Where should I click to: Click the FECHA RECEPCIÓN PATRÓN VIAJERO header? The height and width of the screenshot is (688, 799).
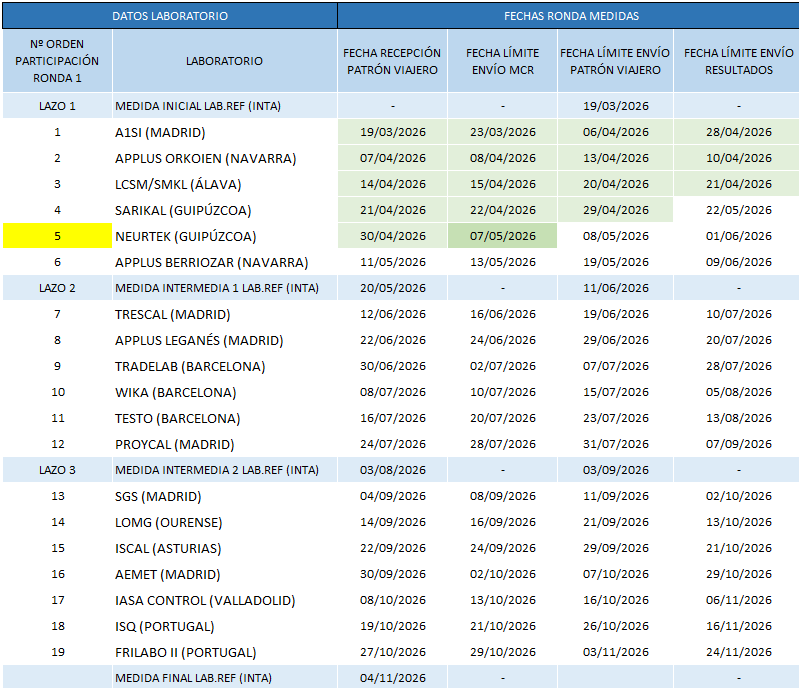(x=392, y=61)
